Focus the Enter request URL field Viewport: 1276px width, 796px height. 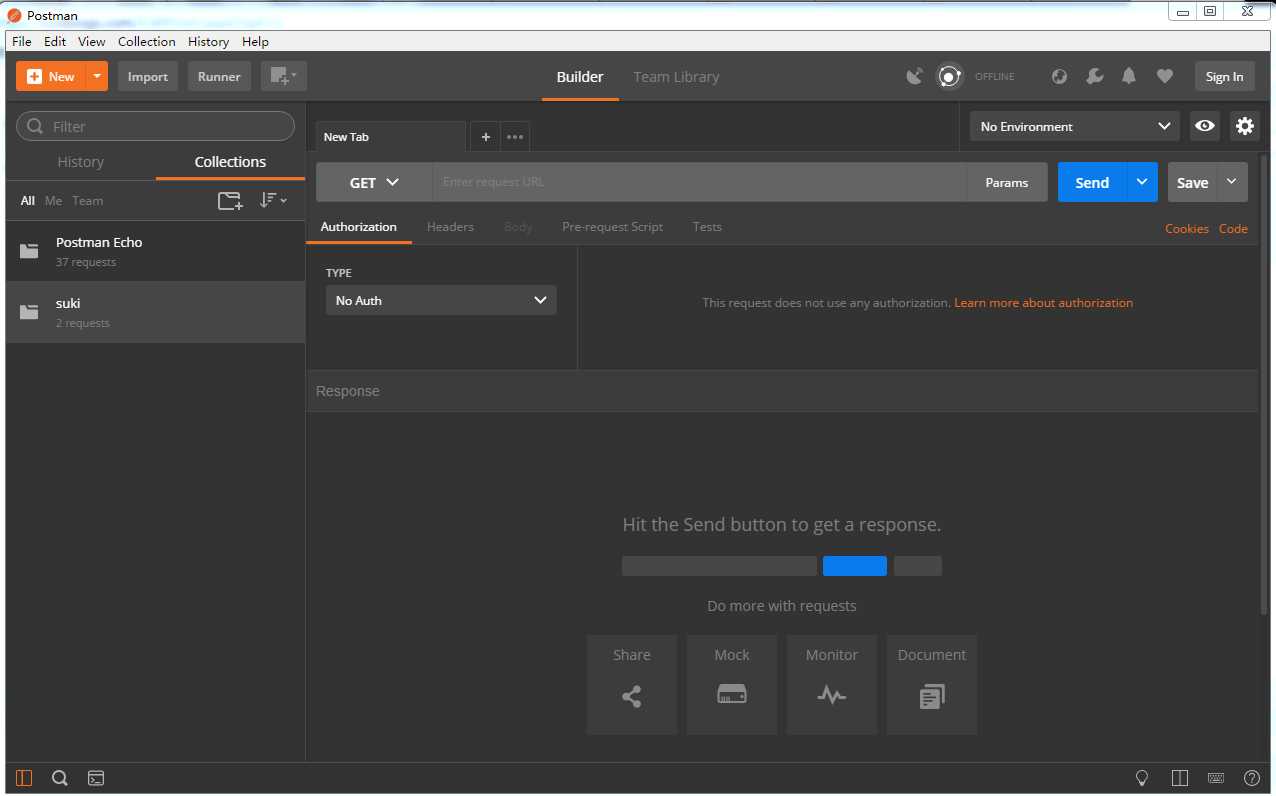pyautogui.click(x=700, y=182)
